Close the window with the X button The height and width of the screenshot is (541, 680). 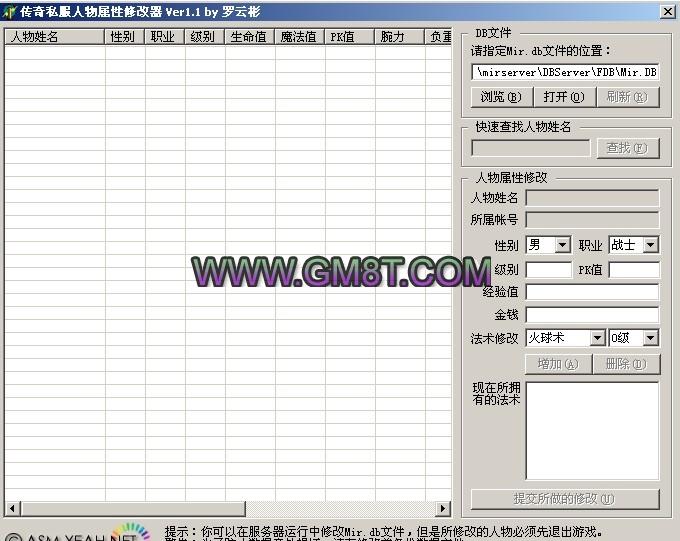pyautogui.click(x=667, y=11)
